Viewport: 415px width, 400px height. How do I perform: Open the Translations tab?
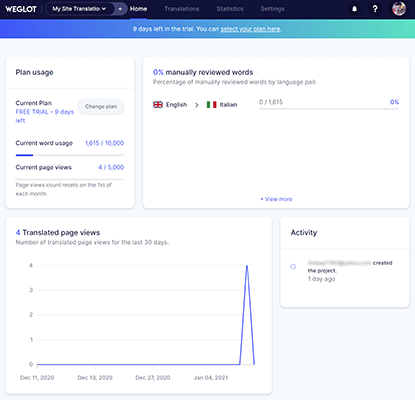(182, 9)
